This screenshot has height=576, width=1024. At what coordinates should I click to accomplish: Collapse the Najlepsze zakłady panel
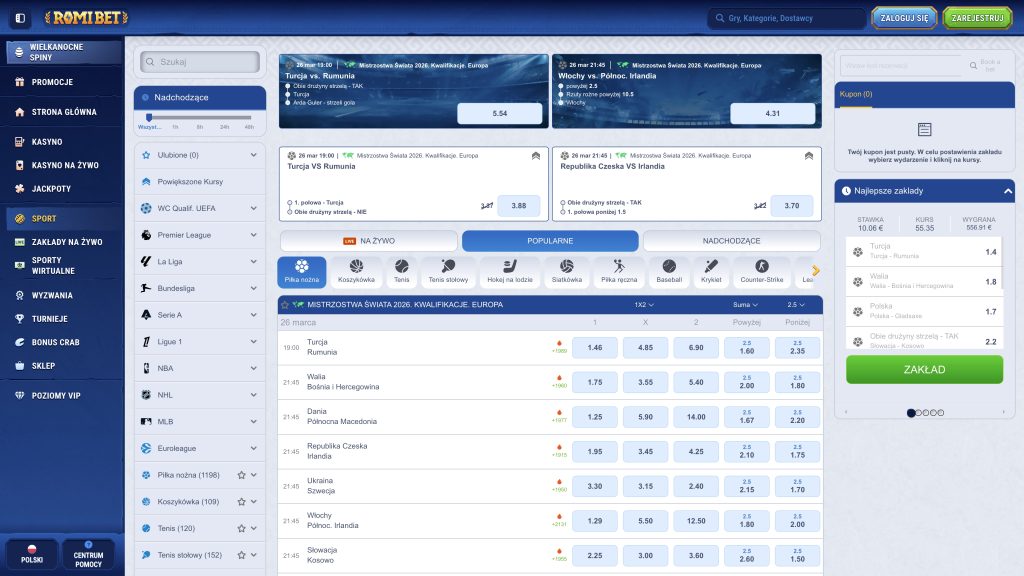pos(1008,191)
